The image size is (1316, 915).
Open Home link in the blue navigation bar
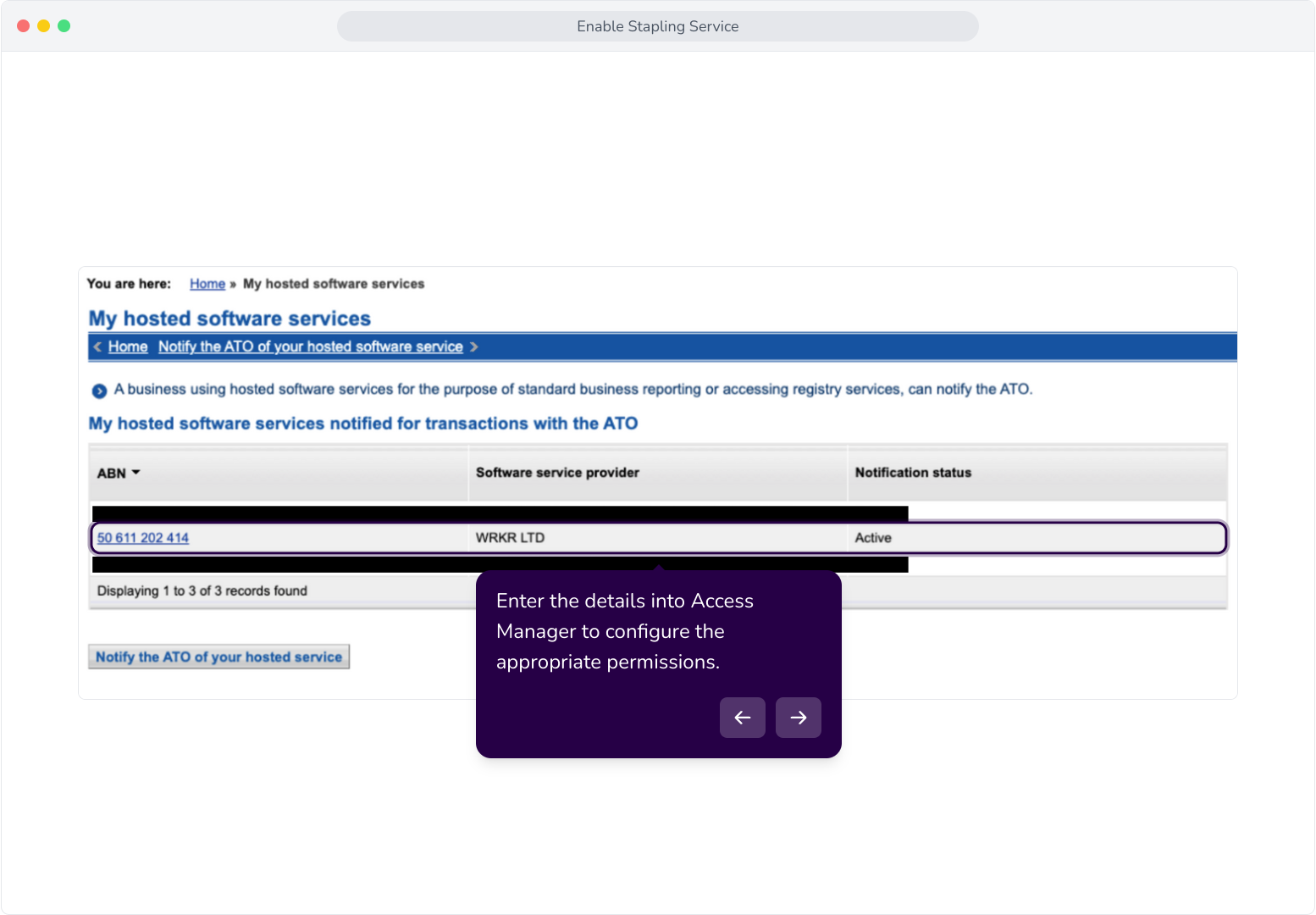(x=128, y=347)
